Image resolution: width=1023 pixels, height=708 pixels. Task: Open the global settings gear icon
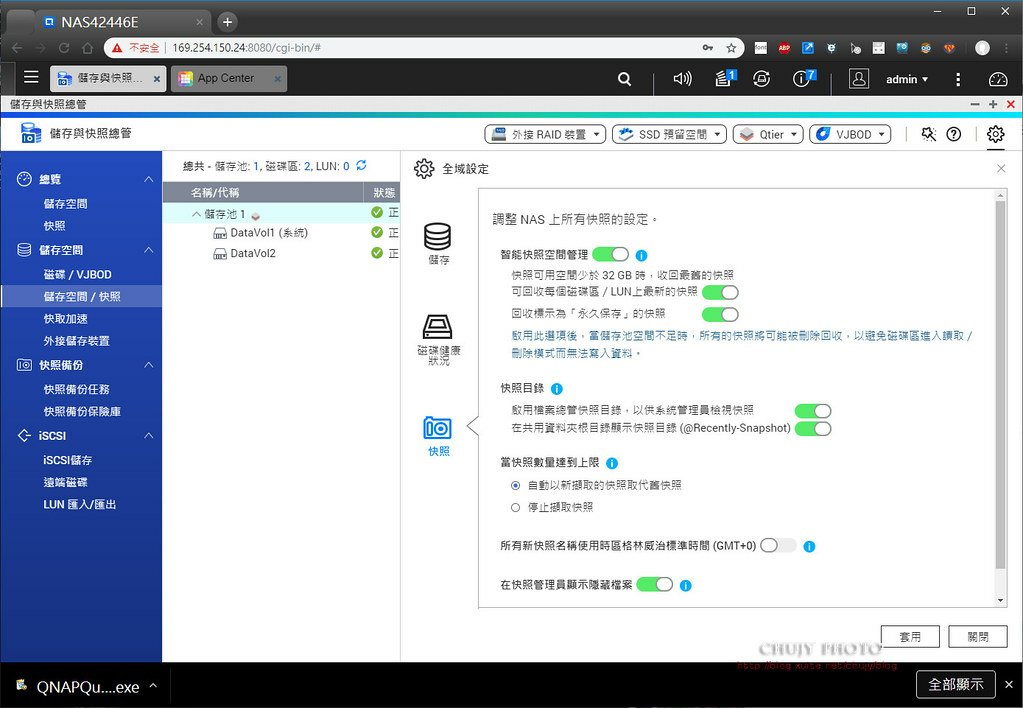pyautogui.click(x=995, y=134)
